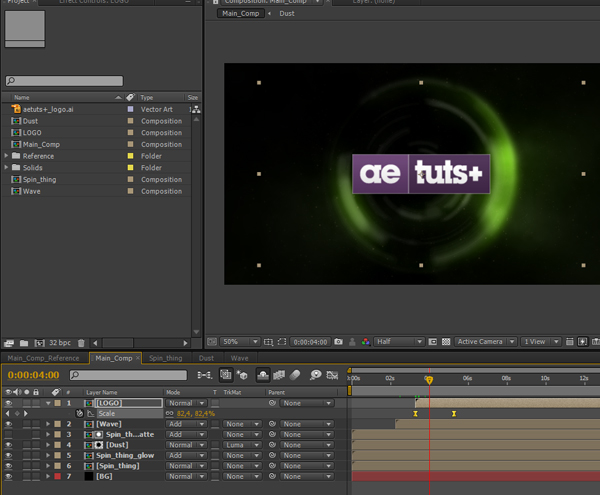The width and height of the screenshot is (600, 495).
Task: Click the fast previews icon
Action: pos(582,342)
